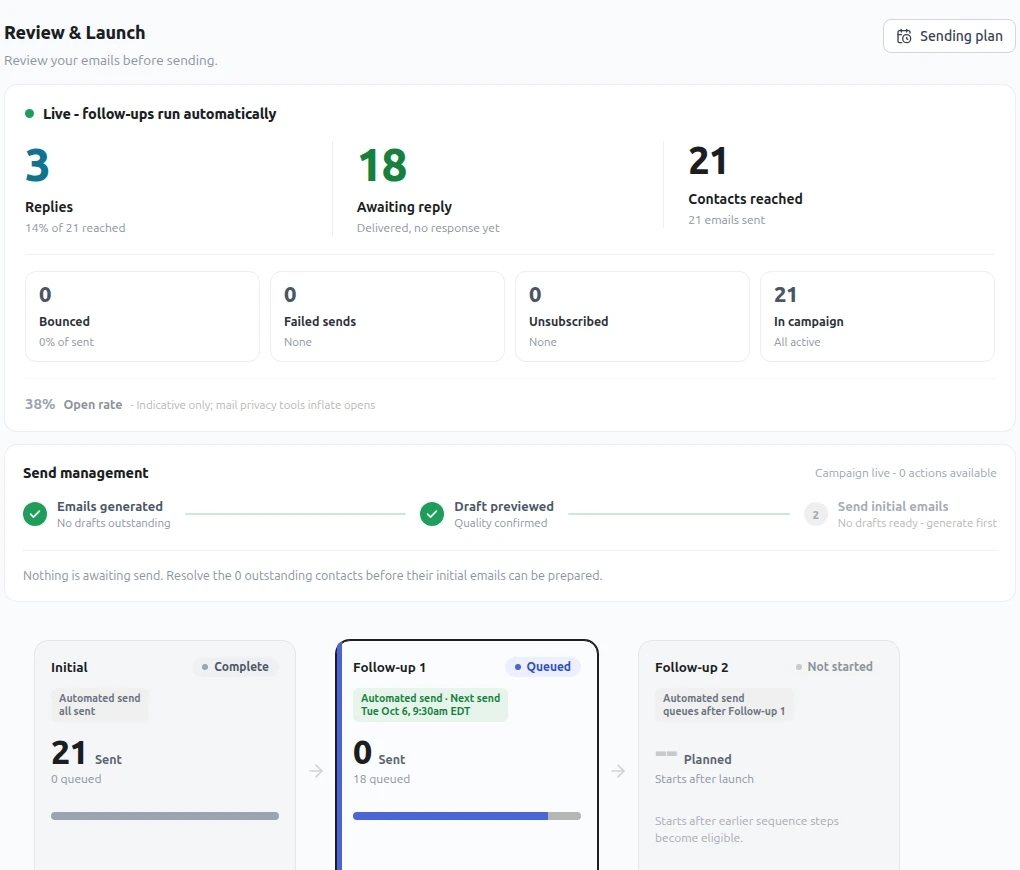Click the In campaign stat card
Screen dimensions: 1020x870
click(x=877, y=316)
